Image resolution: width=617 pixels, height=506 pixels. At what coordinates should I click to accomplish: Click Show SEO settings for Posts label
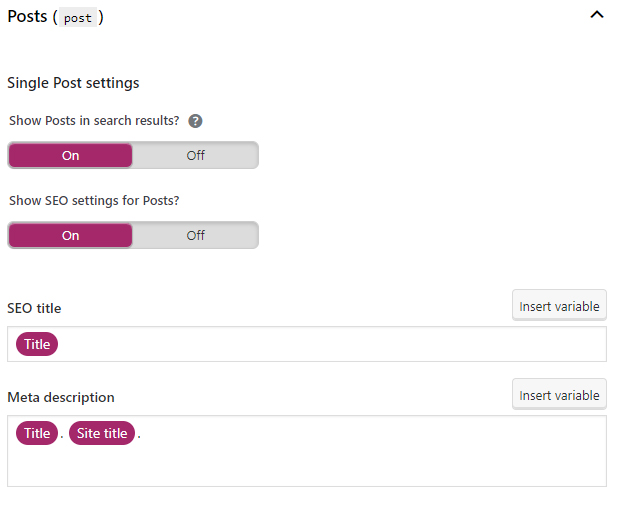point(94,200)
